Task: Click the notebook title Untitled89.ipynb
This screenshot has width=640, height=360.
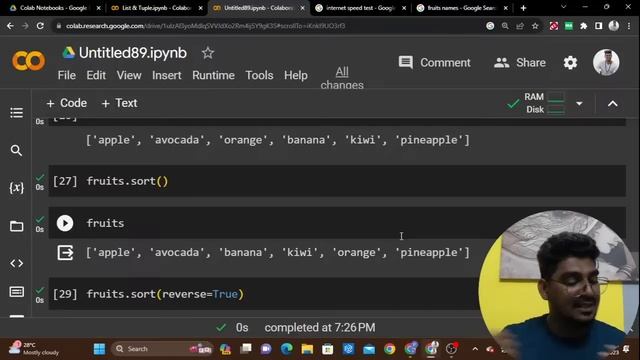Action: tap(133, 53)
